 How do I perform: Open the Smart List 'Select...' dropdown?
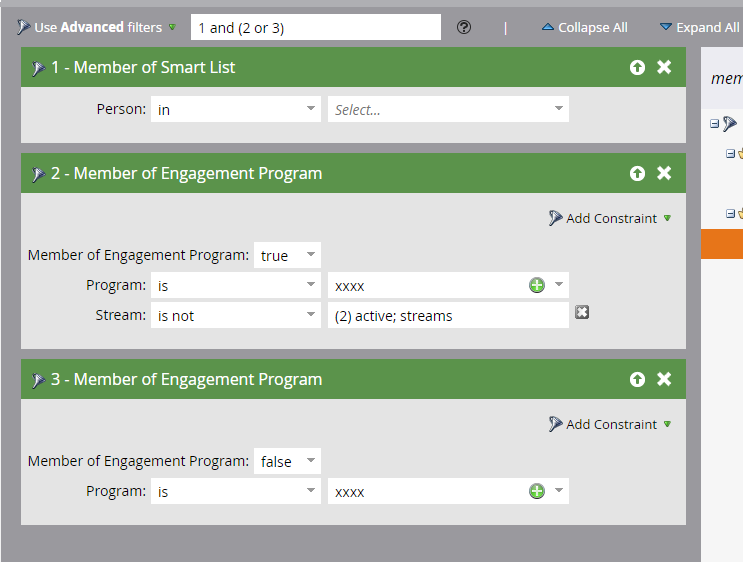pos(448,109)
